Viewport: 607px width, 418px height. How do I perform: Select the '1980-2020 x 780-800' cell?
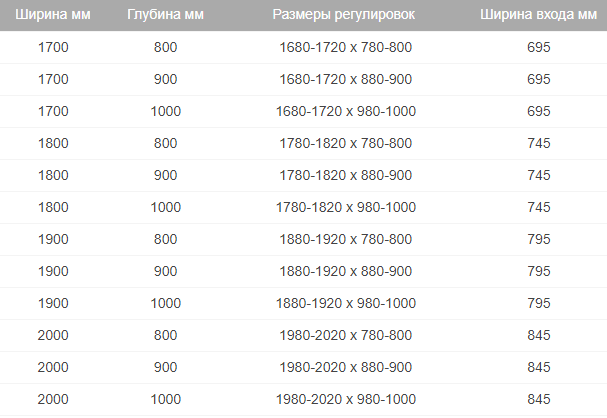(x=345, y=335)
